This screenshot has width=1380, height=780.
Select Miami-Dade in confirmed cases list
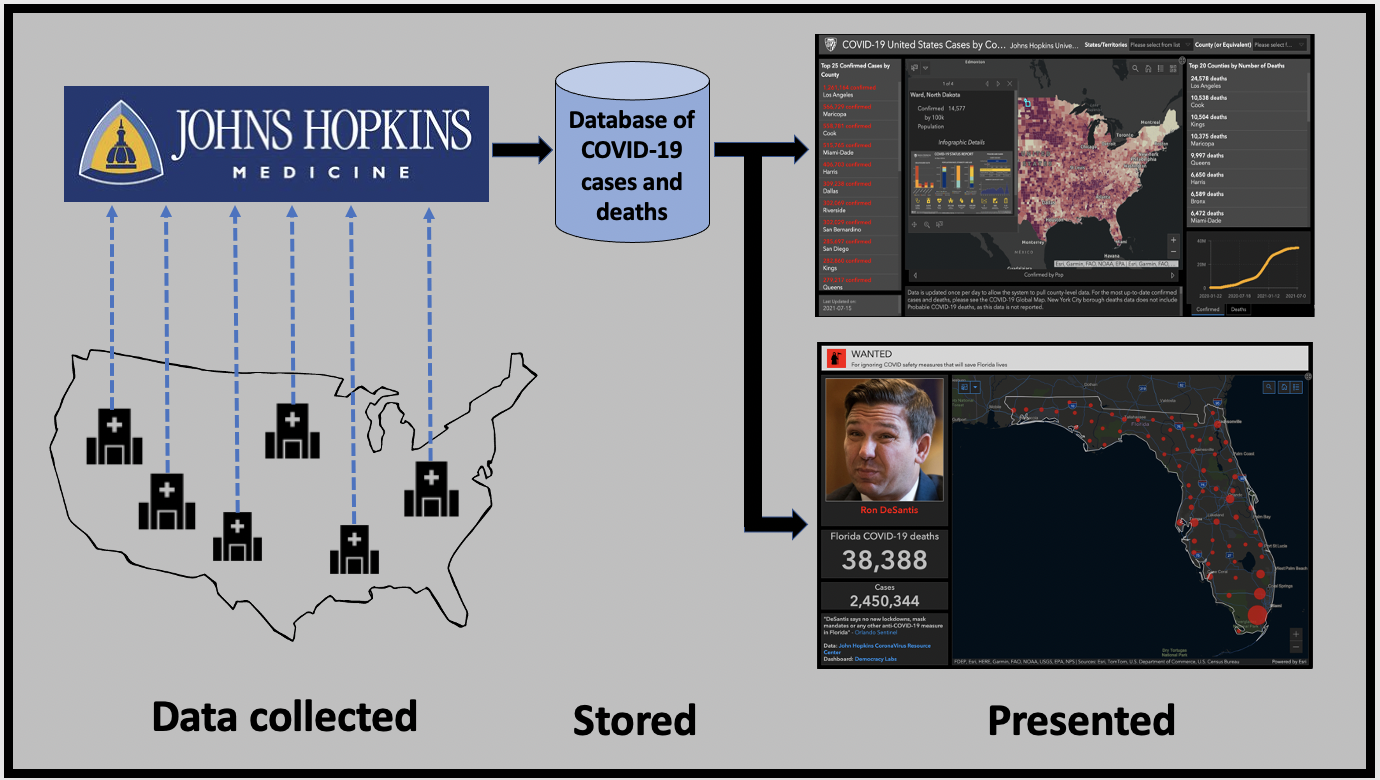[859, 149]
